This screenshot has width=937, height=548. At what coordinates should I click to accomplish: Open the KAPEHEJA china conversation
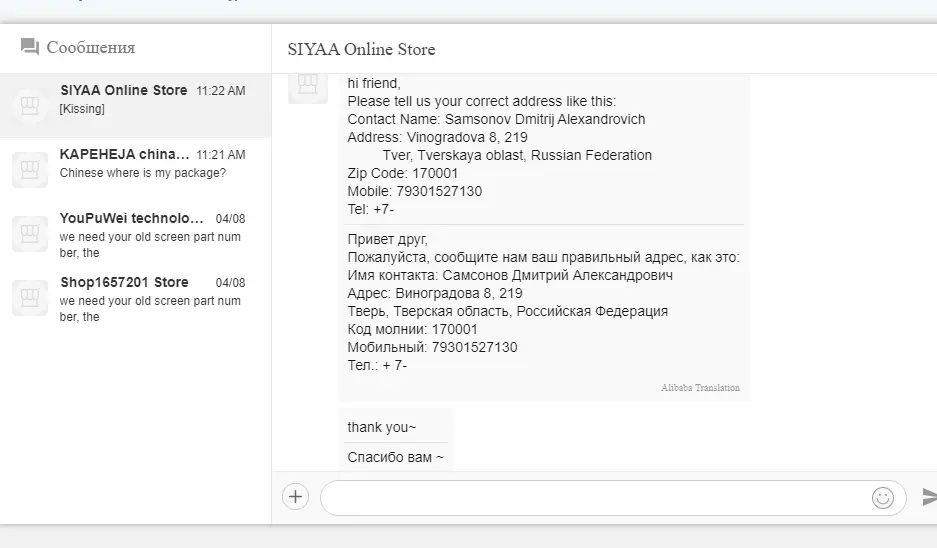coord(136,170)
